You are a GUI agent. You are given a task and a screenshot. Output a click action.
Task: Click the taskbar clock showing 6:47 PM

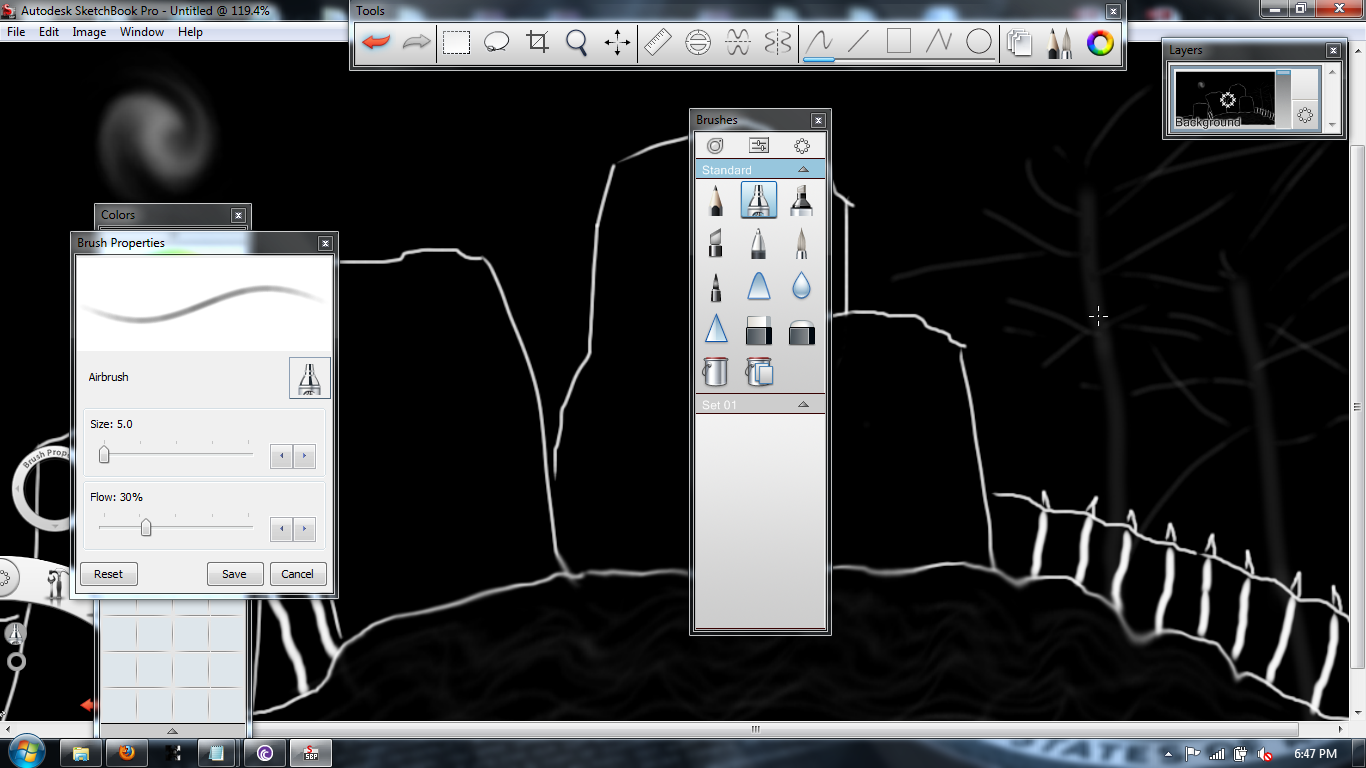[1315, 754]
